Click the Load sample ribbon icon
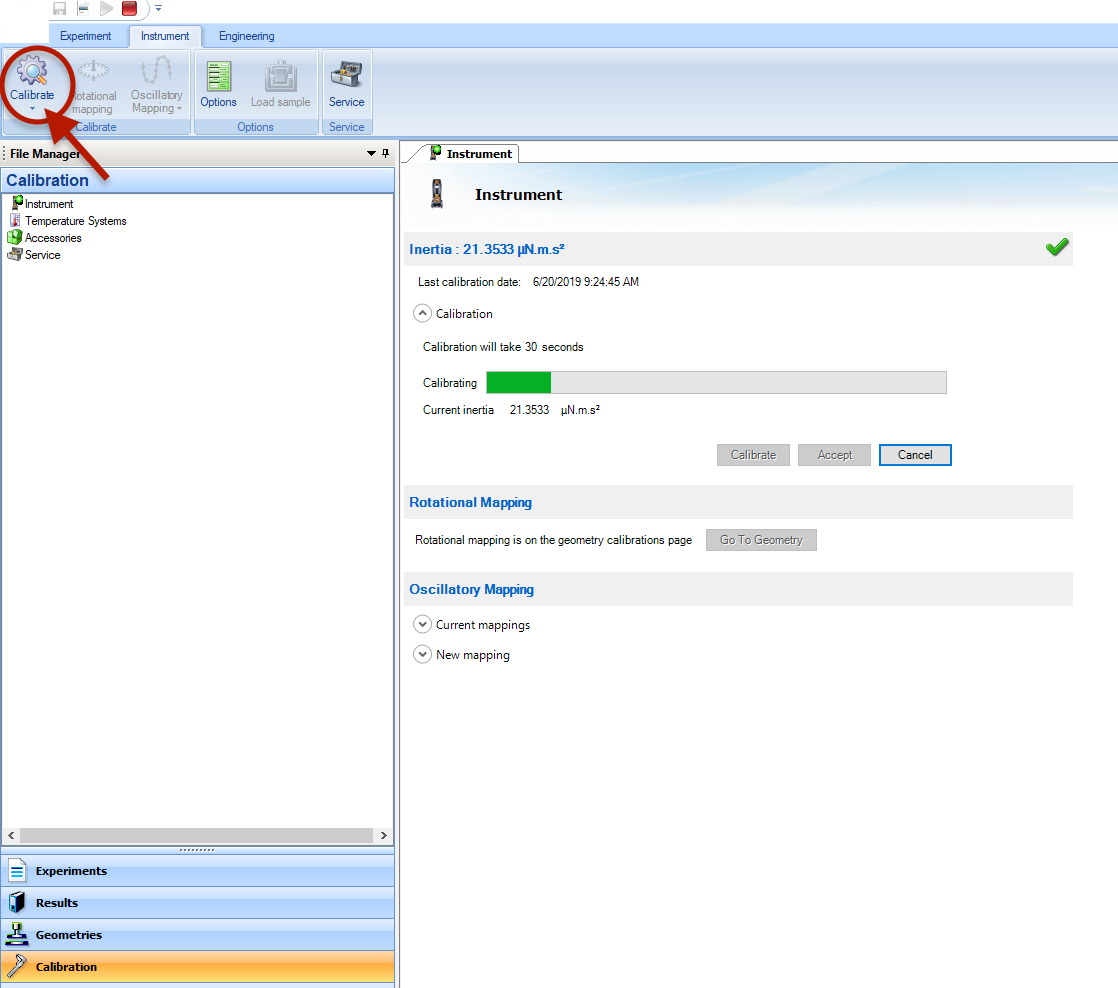This screenshot has height=988, width=1118. (280, 76)
